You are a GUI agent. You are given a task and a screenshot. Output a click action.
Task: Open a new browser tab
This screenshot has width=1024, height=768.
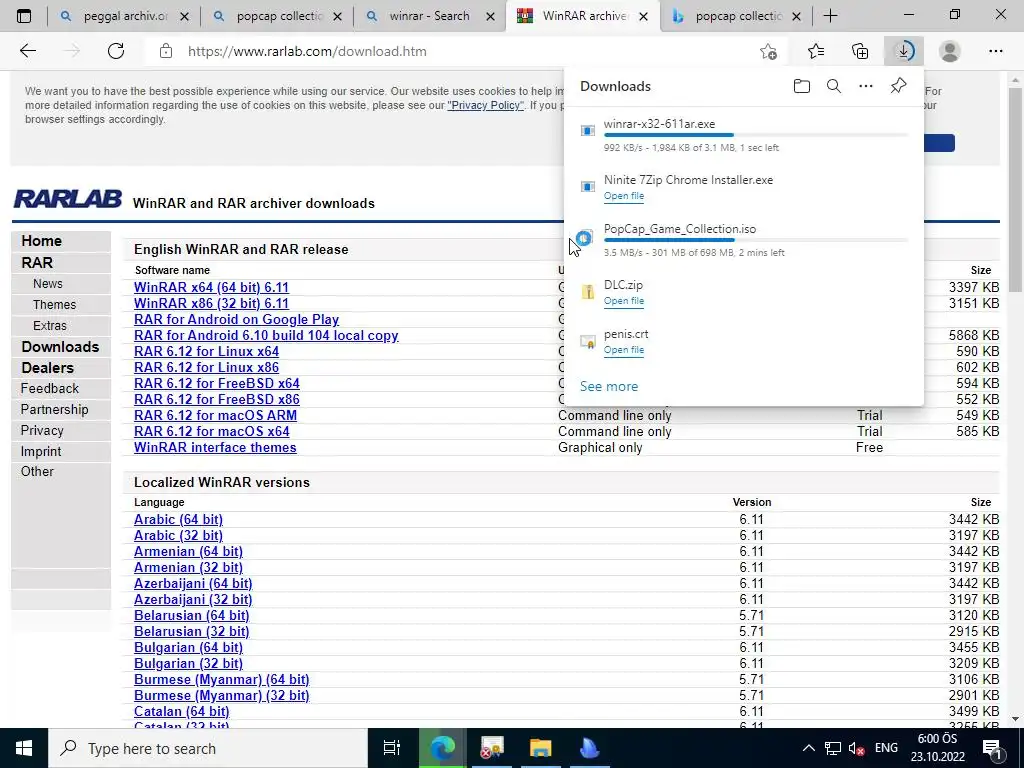coord(830,16)
